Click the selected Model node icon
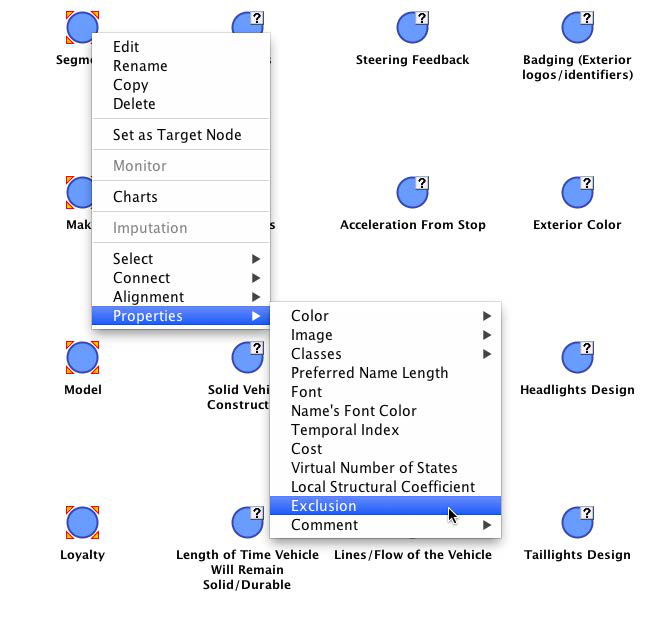This screenshot has width=653, height=623. pyautogui.click(x=82, y=358)
